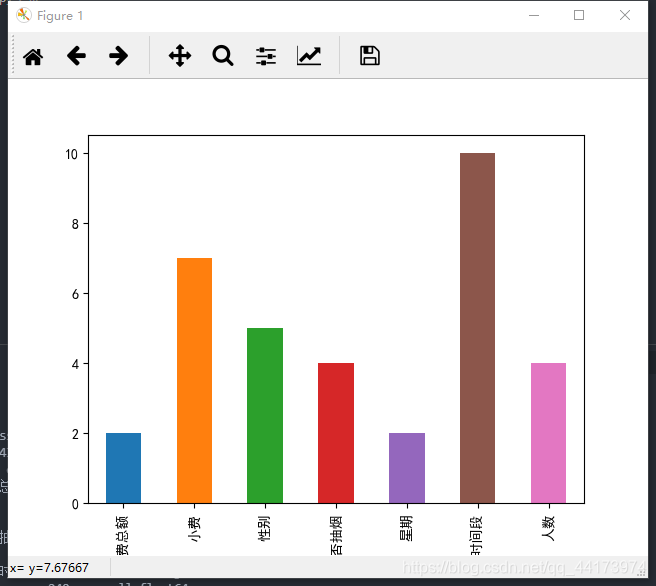Viewport: 656px width, 586px height.
Task: Activate the pan/move axes tool
Action: pyautogui.click(x=180, y=56)
